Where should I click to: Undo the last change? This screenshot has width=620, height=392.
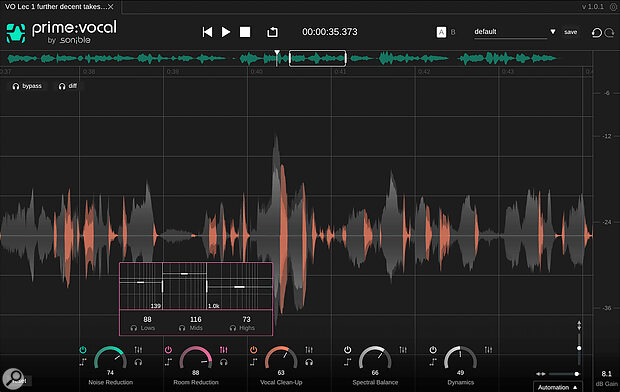point(597,32)
